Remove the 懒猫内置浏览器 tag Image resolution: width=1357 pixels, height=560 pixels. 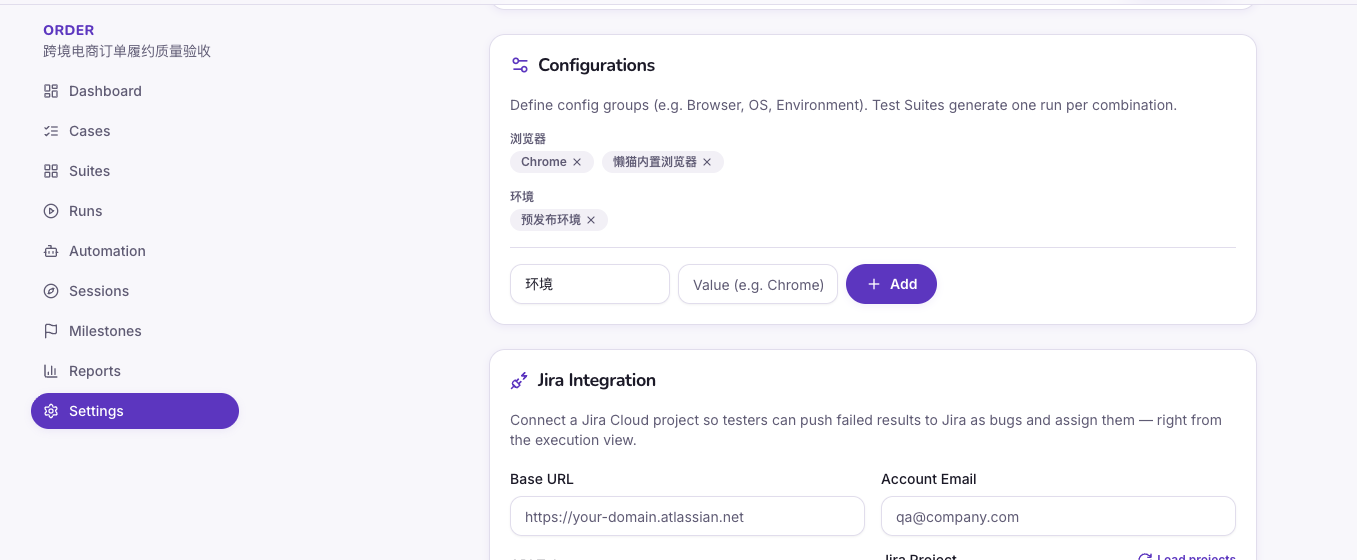point(707,162)
